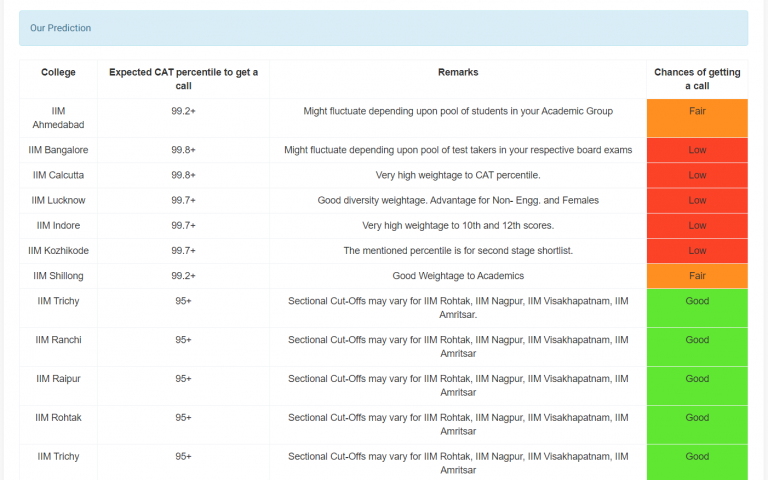Click the 99.7+ percentile for IIM Kozhikode
Viewport: 768px width, 480px height.
pos(183,251)
